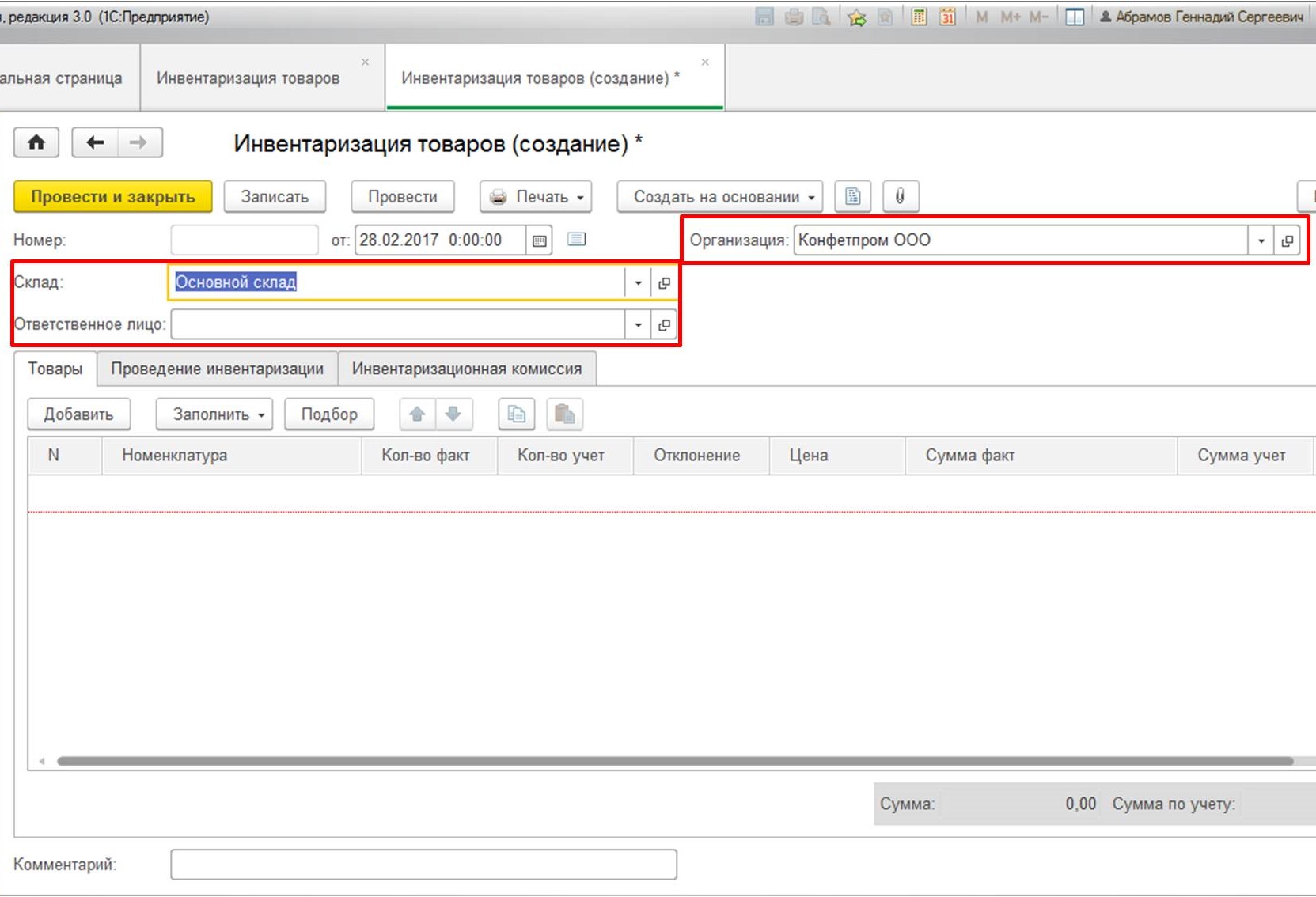Expand the Склад dropdown list

tap(638, 282)
